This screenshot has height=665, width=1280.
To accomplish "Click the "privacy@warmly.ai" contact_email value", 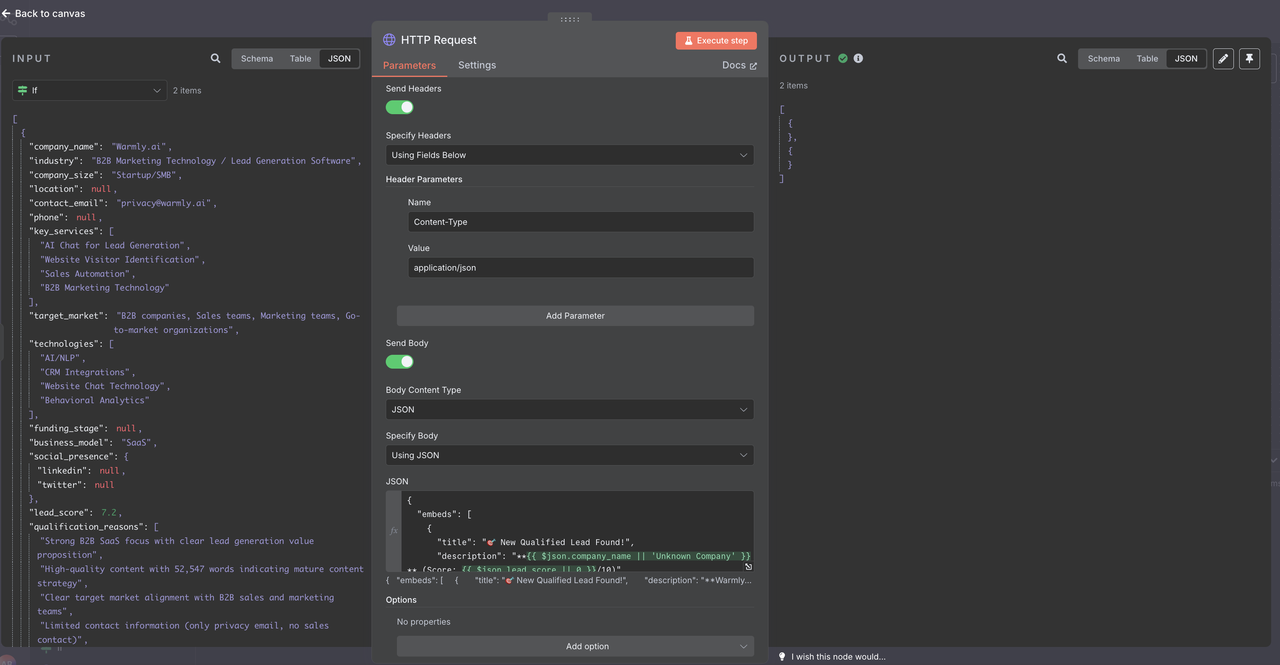I will coord(164,203).
